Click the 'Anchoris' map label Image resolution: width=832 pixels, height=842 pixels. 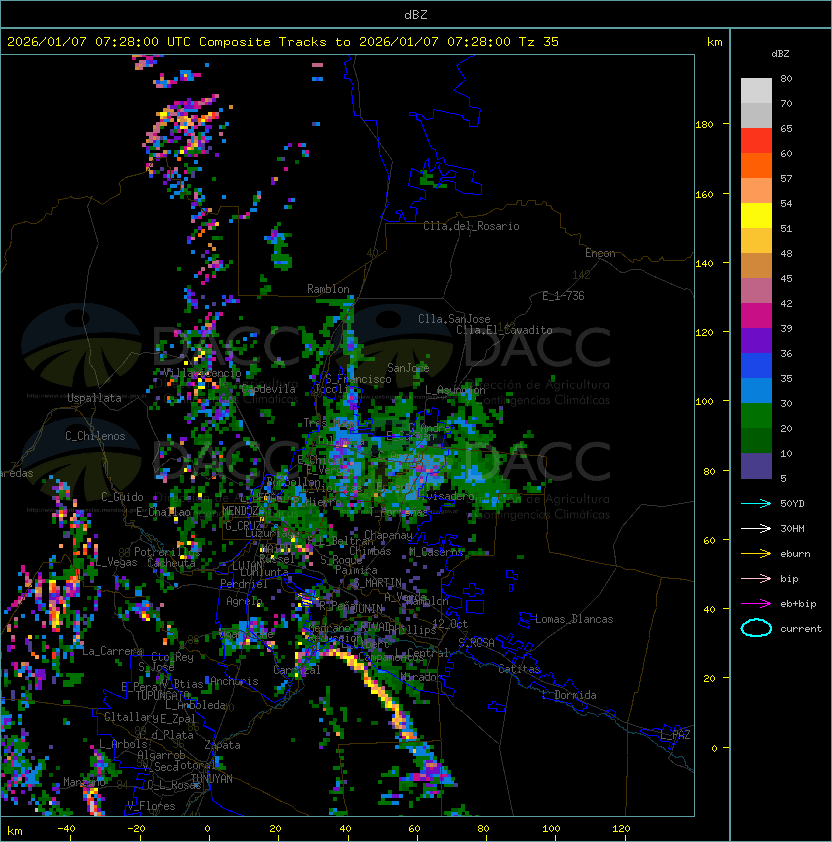click(x=234, y=681)
